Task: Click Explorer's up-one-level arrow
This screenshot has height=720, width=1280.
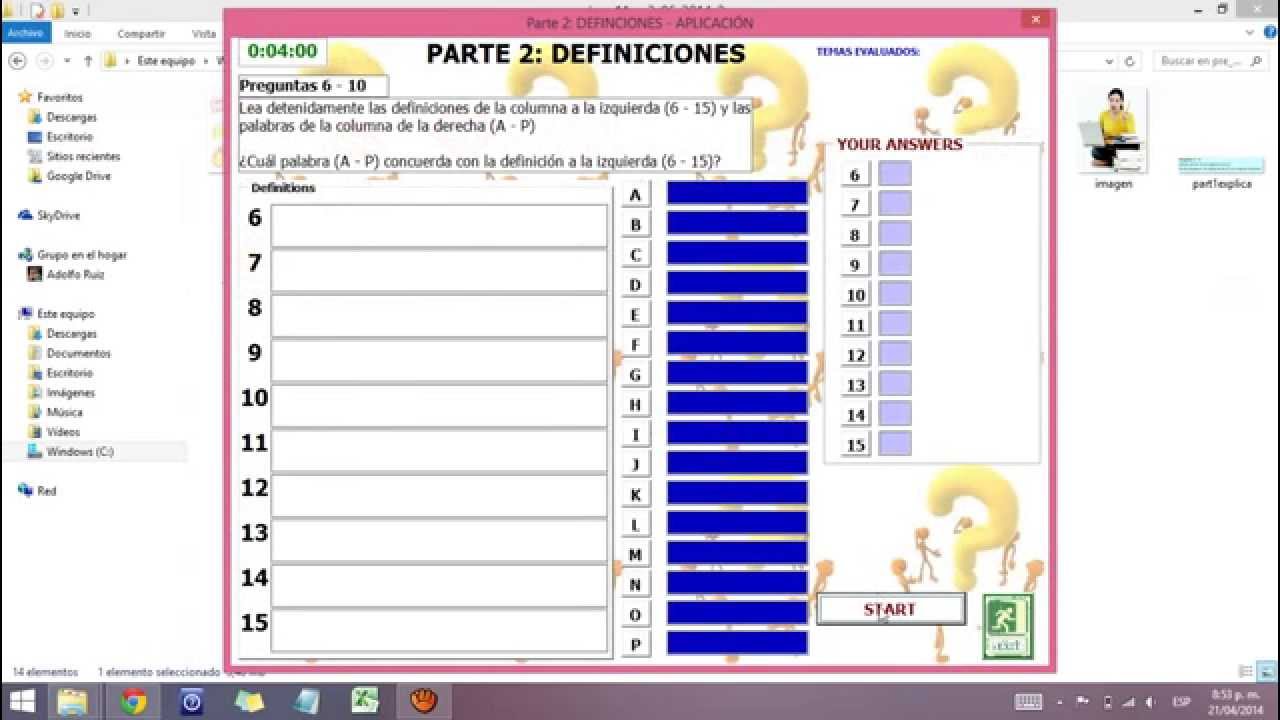Action: click(88, 61)
